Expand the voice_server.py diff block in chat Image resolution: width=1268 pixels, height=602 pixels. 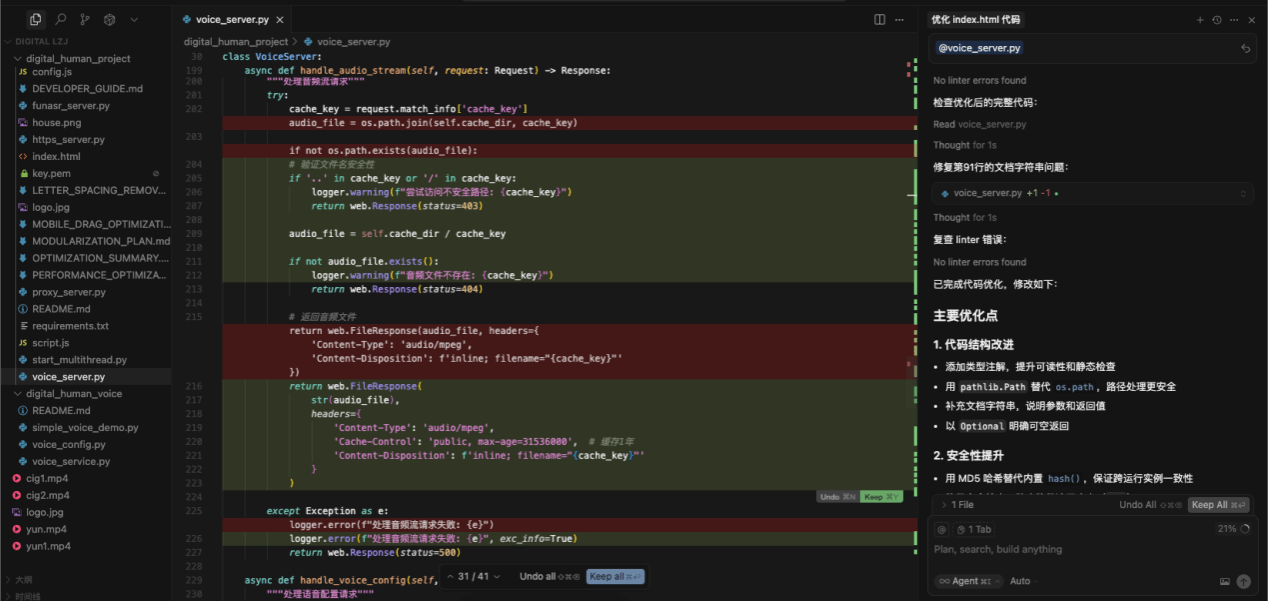[1244, 193]
